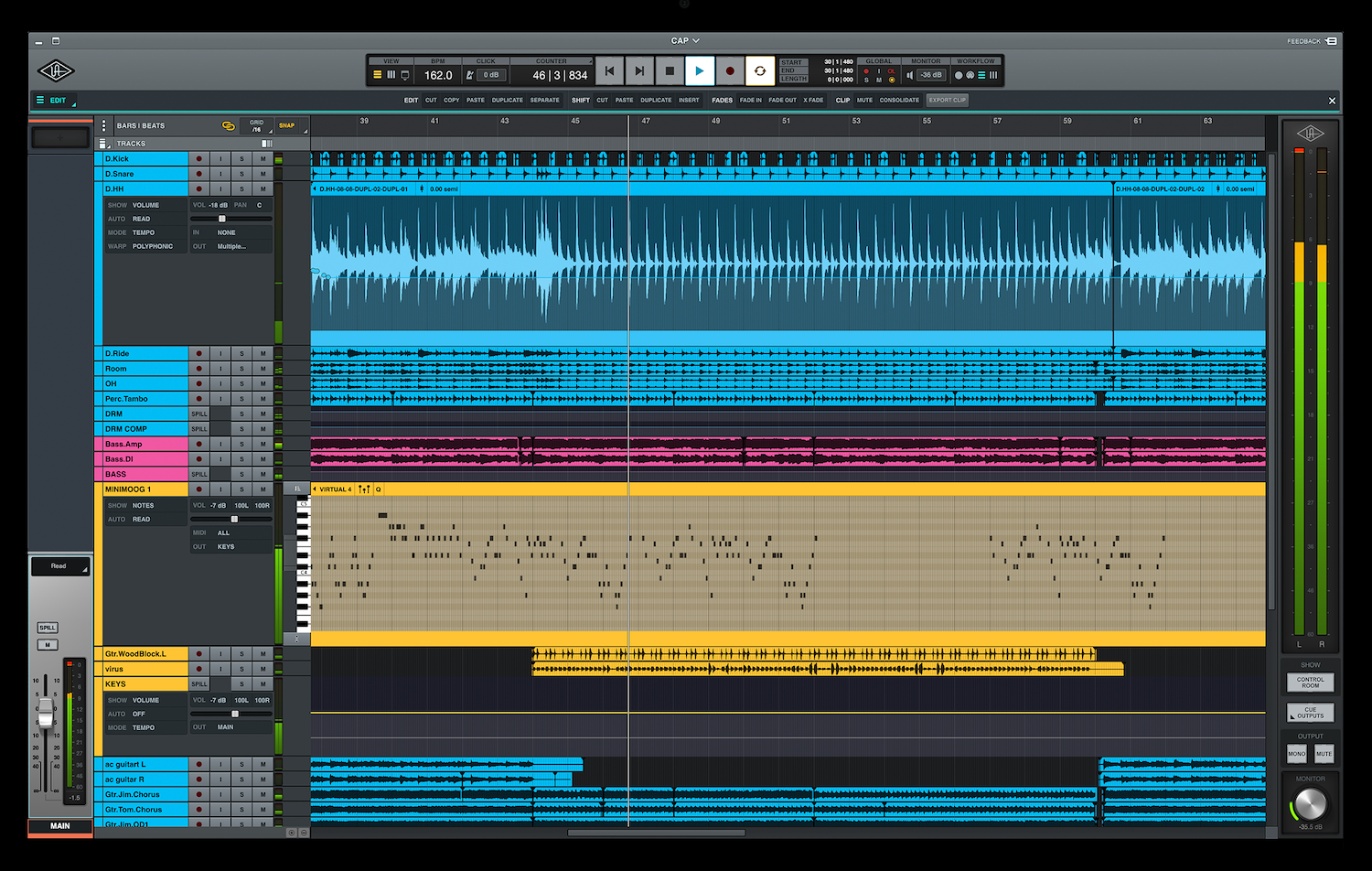This screenshot has width=1372, height=871.
Task: Open the three-dot menu beside Bars Beats
Action: coord(104,125)
